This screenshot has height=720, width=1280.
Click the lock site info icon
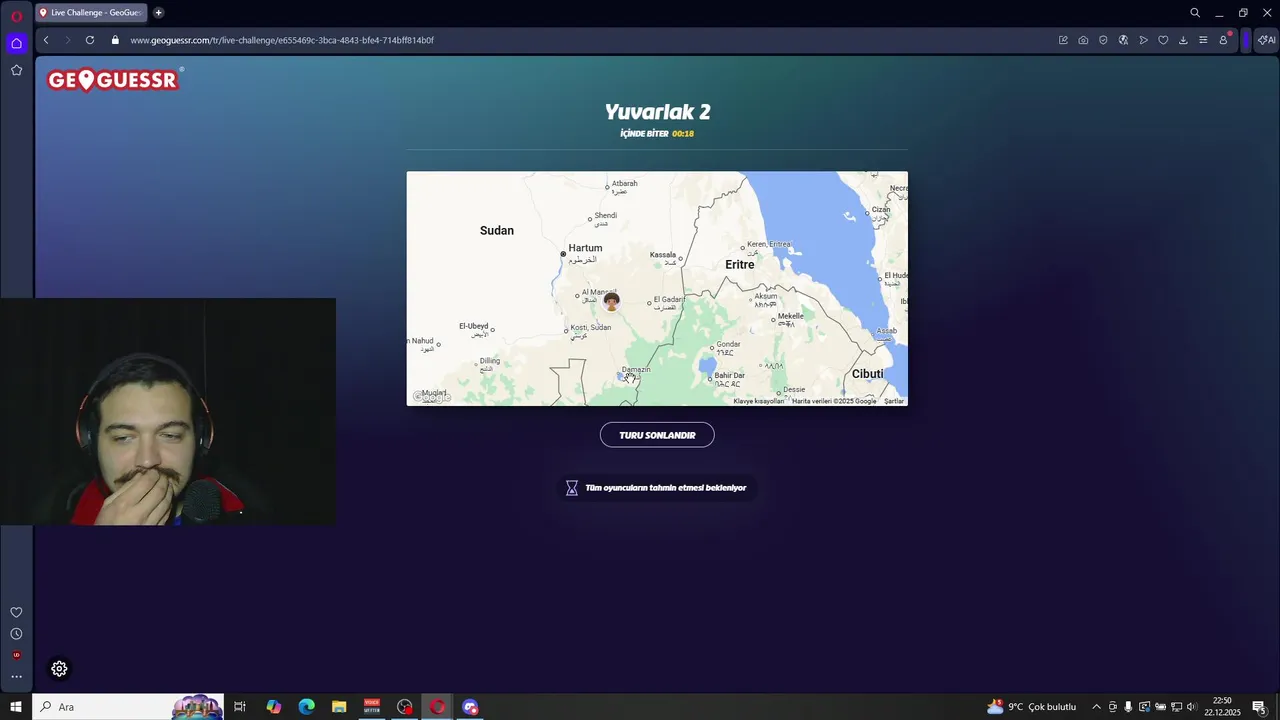115,40
